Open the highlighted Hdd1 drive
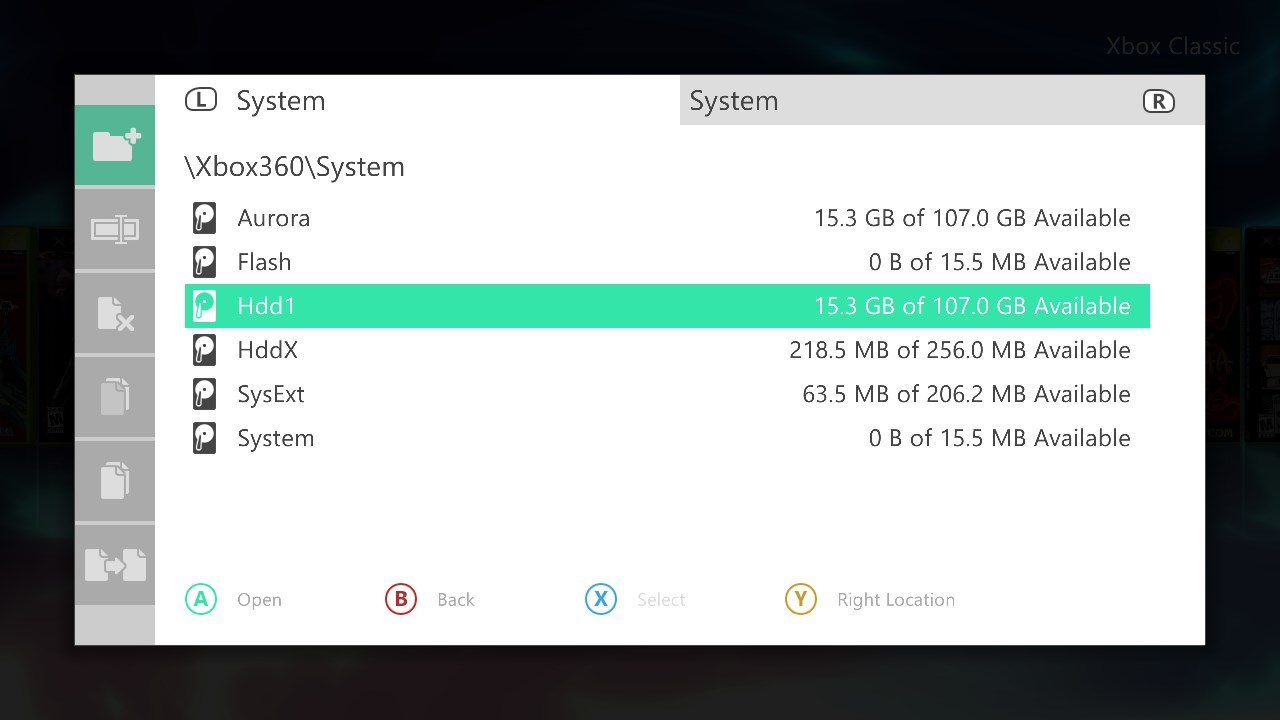Image resolution: width=1280 pixels, height=720 pixels. (667, 306)
